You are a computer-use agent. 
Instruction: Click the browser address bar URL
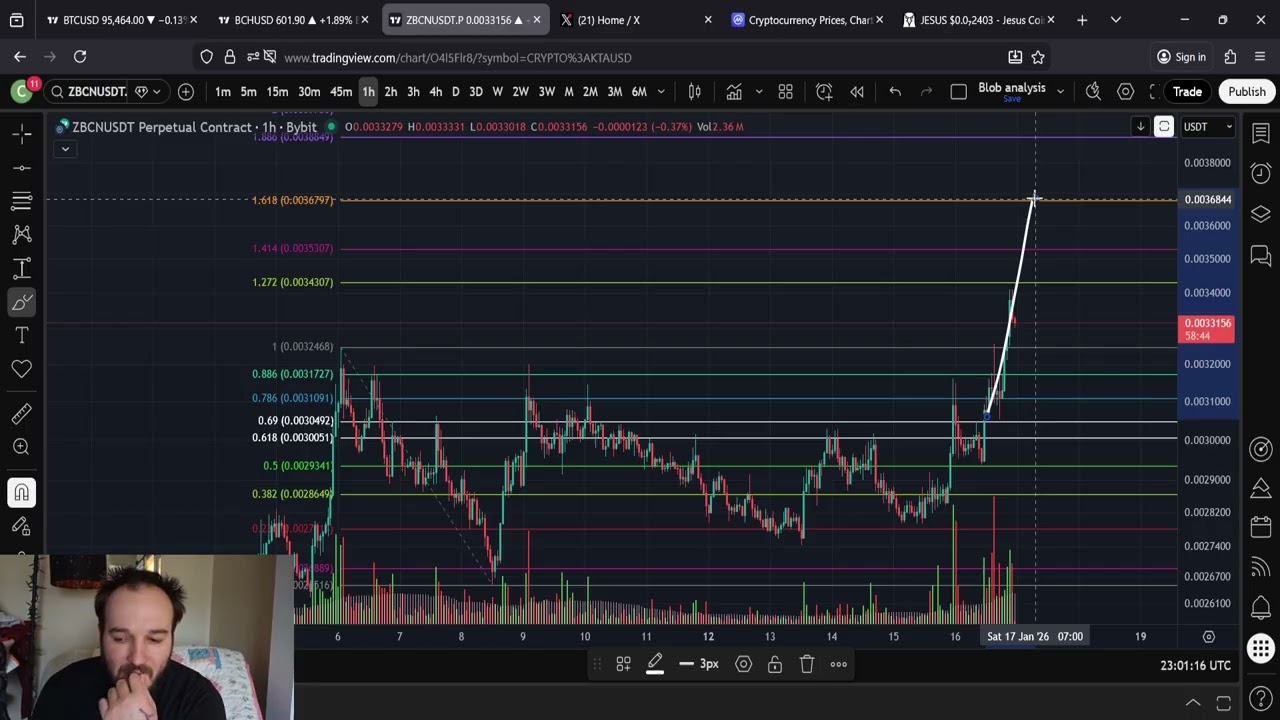click(x=458, y=58)
